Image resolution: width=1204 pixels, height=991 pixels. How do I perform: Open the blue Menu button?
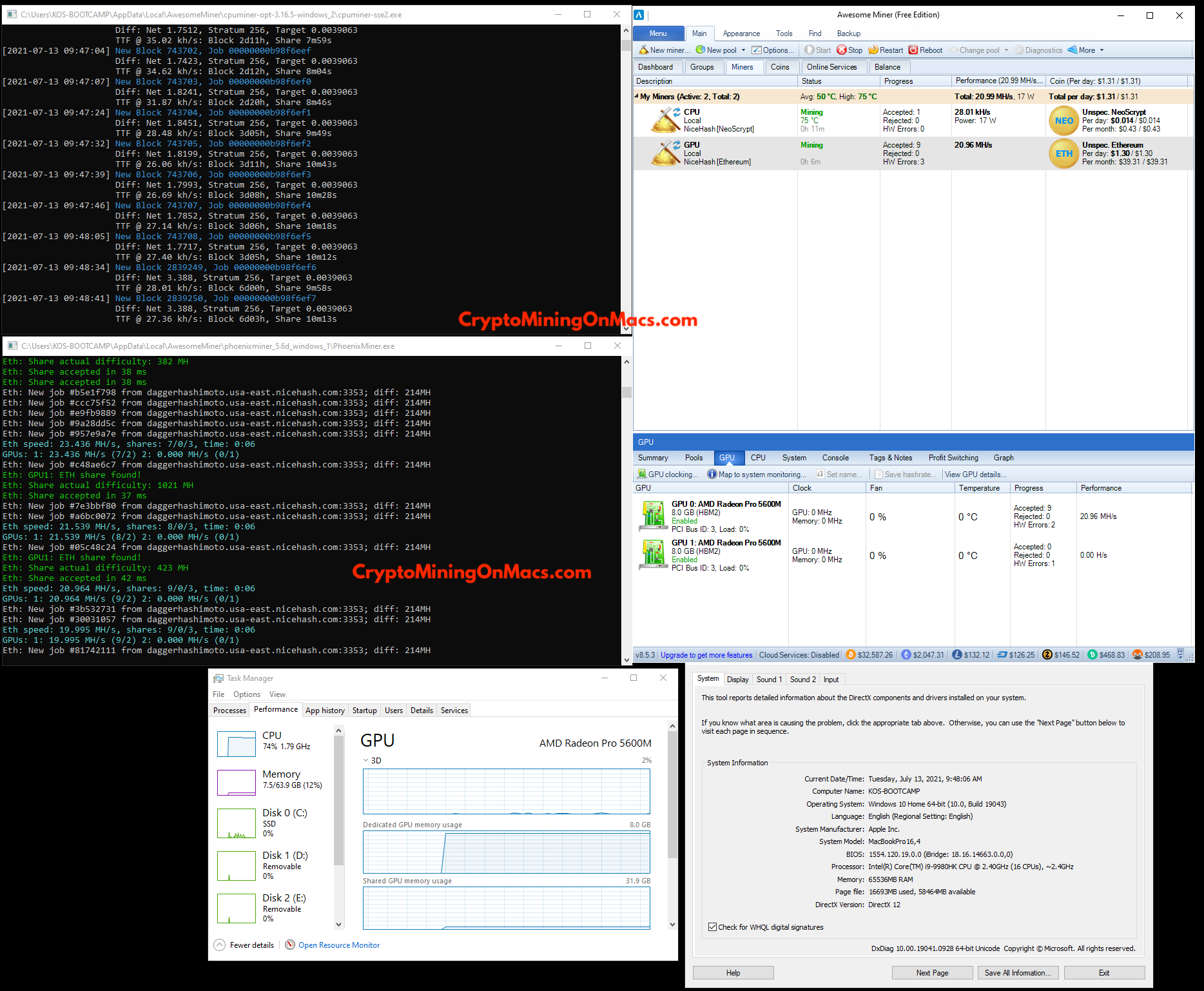tap(658, 33)
